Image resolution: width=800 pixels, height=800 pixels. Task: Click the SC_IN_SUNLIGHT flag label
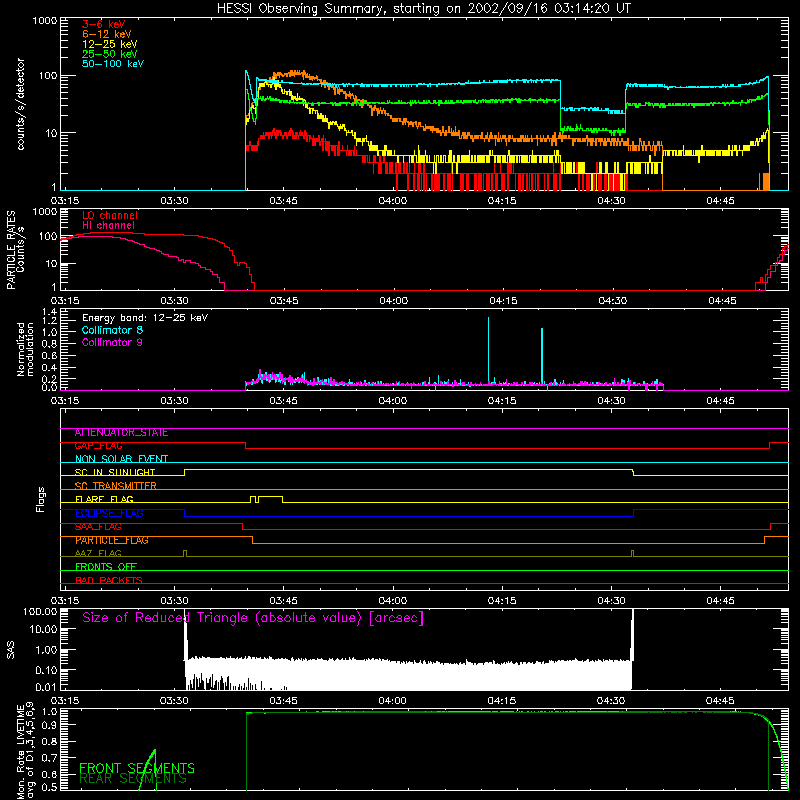(x=115, y=472)
